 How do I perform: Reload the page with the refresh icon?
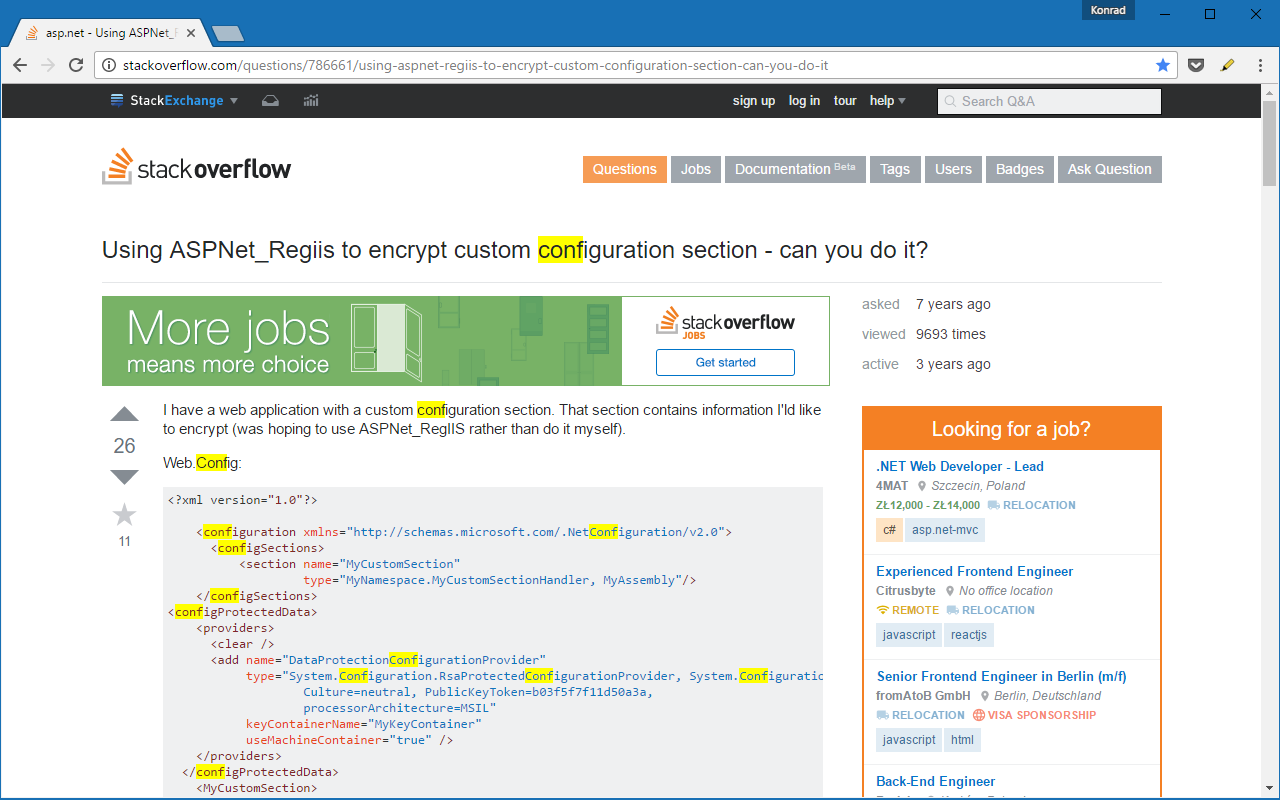76,65
